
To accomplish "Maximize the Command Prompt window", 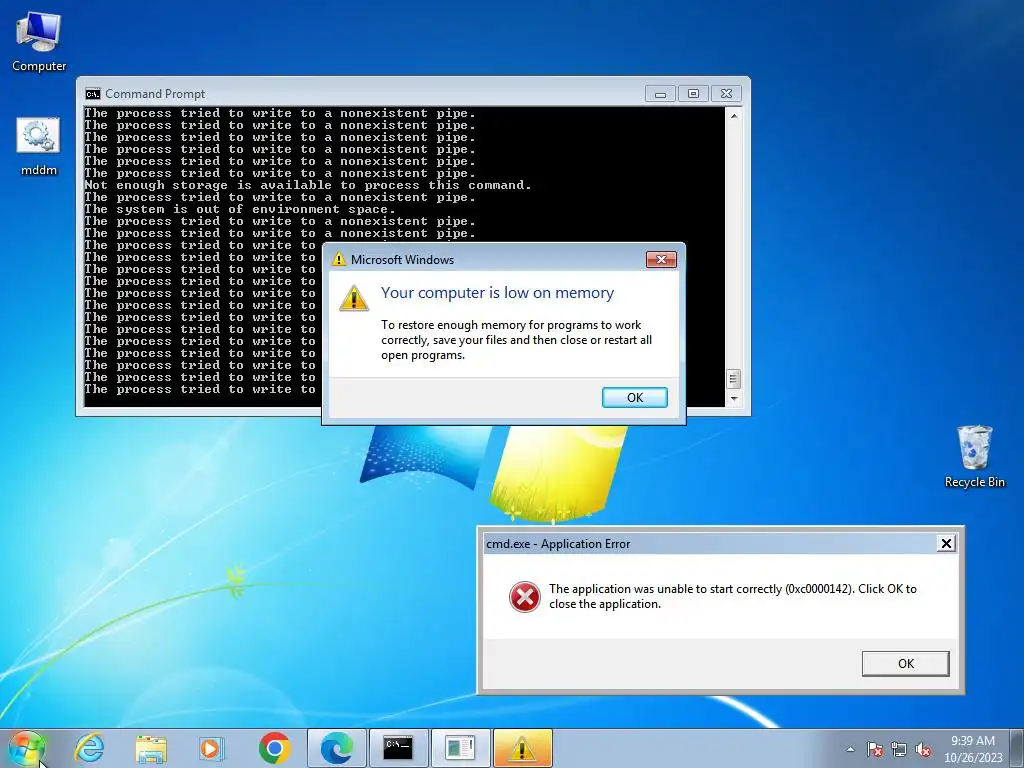I will pyautogui.click(x=693, y=94).
